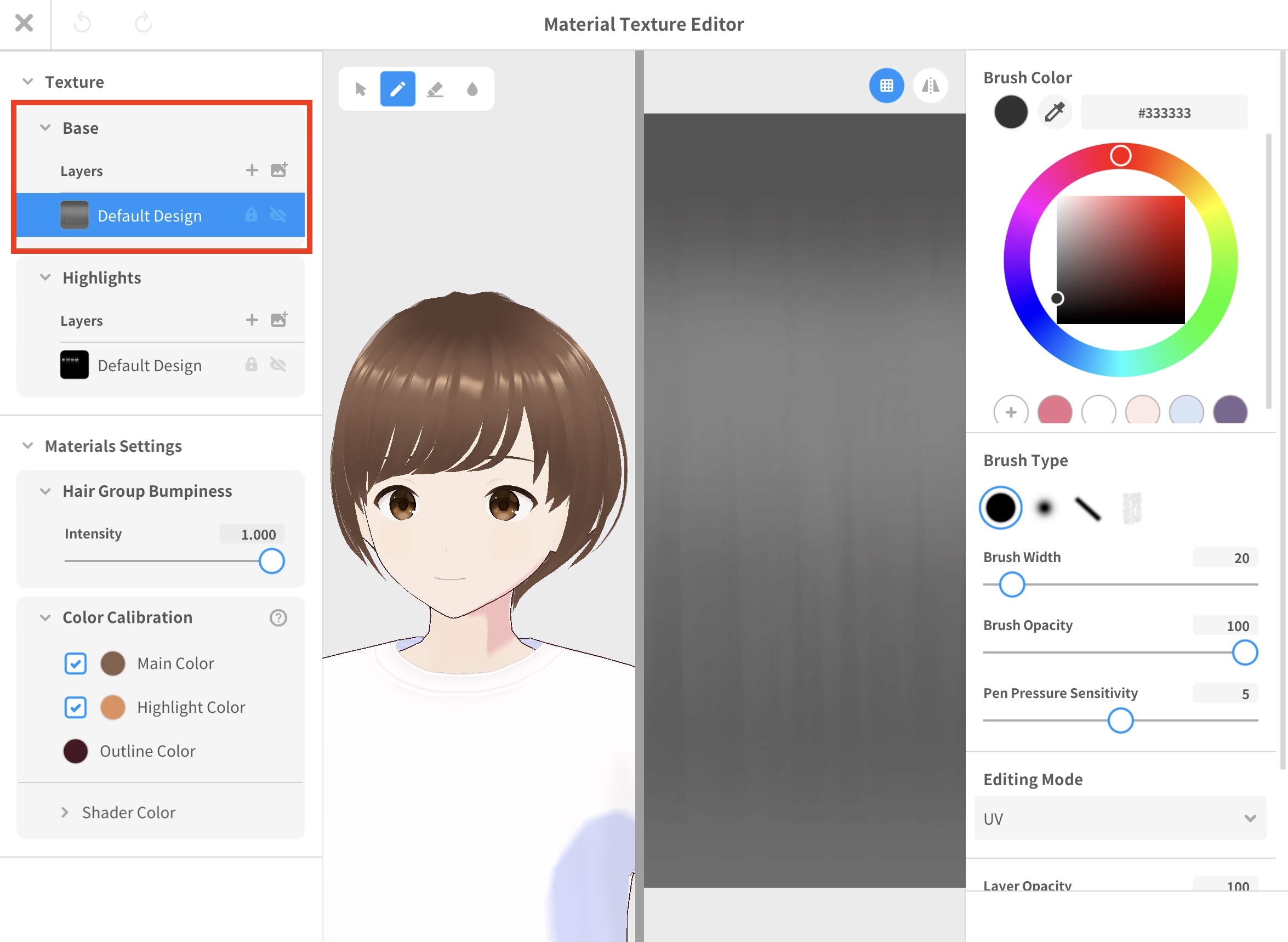This screenshot has width=1288, height=942.
Task: Click the Brush Opacity value field
Action: 1226,626
